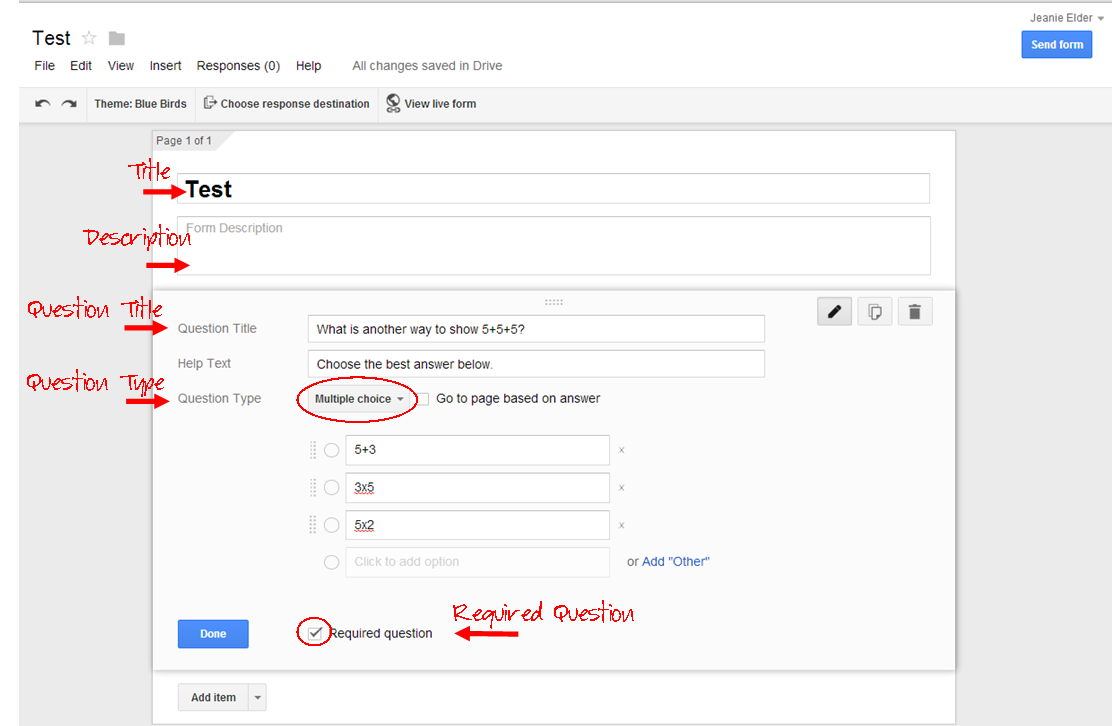
Task: Edit the question using the pencil icon
Action: (x=834, y=311)
